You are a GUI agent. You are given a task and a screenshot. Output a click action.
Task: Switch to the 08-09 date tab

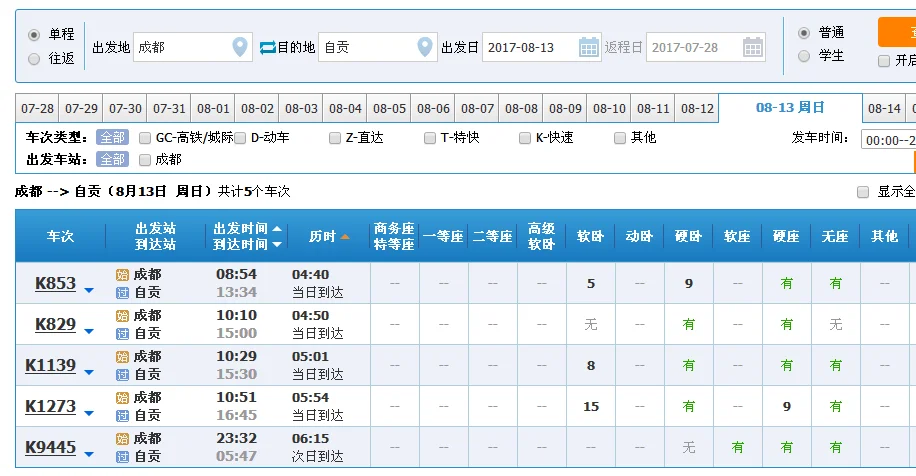coord(565,109)
